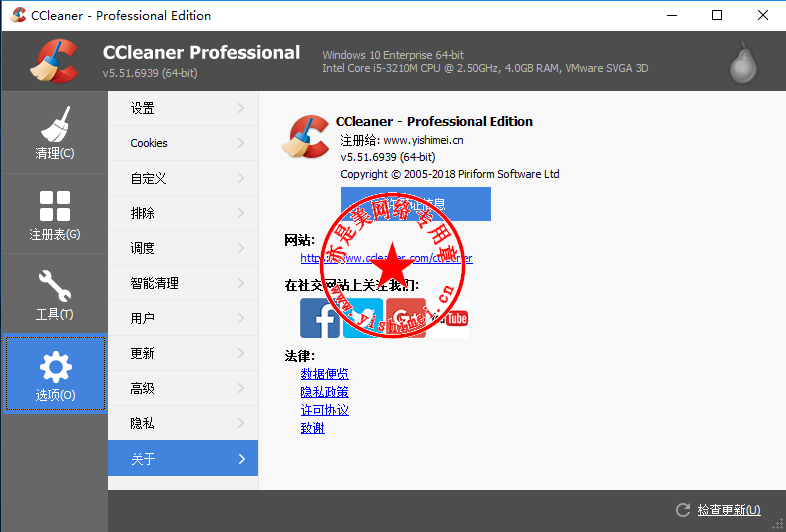Click the Copyright © 2005-2018 Piriform text
Image resolution: width=786 pixels, height=532 pixels.
pyautogui.click(x=450, y=174)
